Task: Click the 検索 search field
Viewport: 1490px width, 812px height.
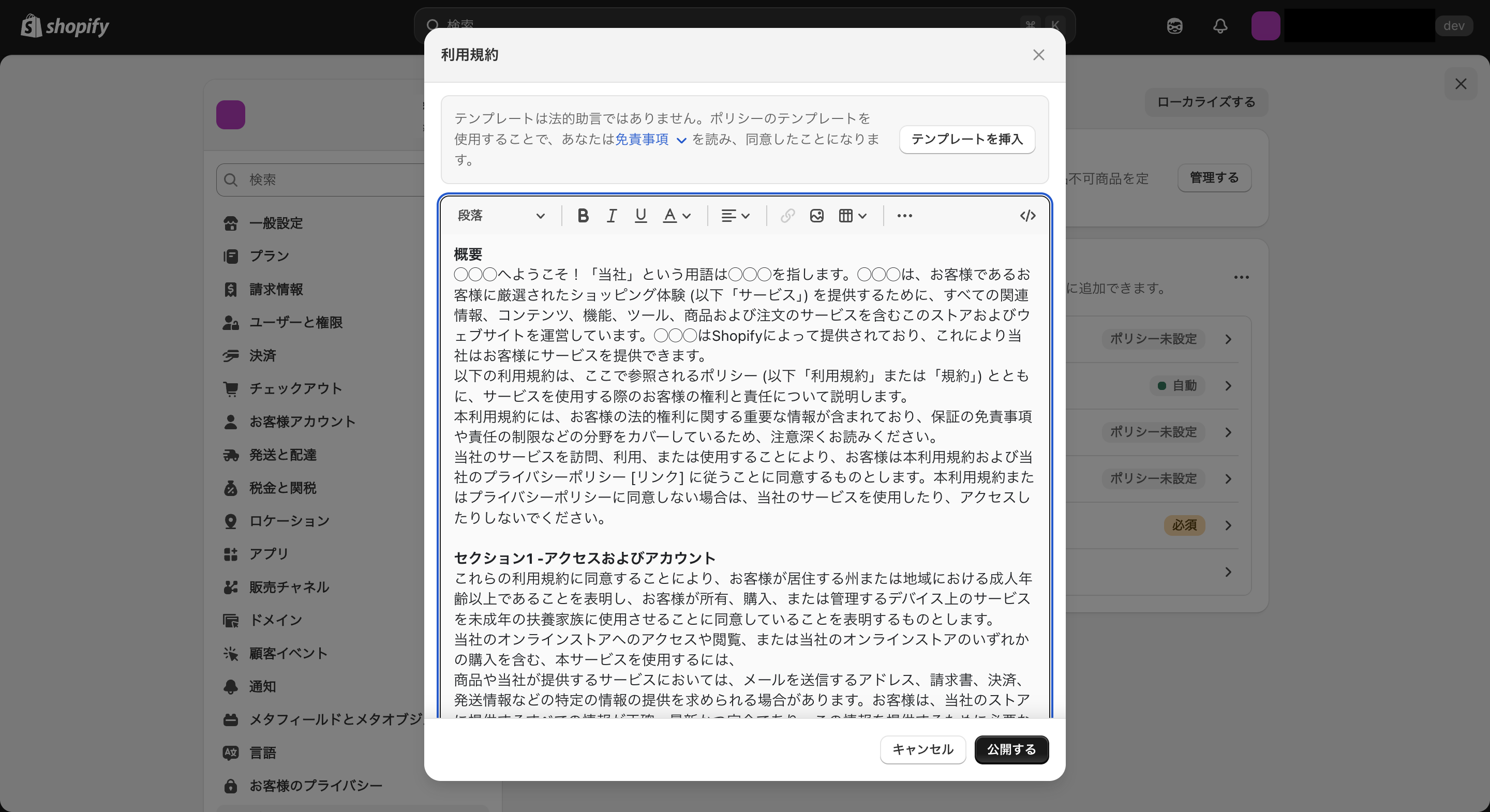Action: click(x=322, y=179)
